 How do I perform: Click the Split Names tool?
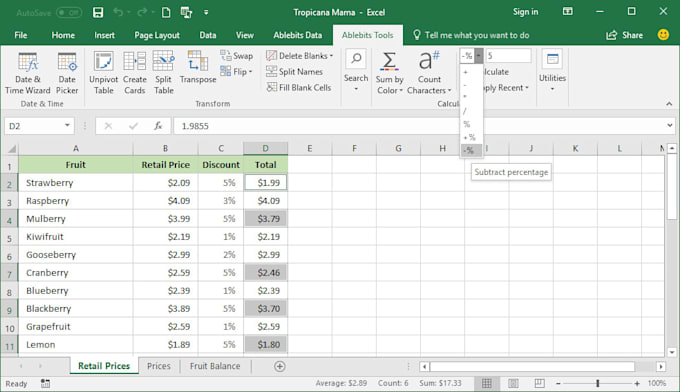pos(294,72)
